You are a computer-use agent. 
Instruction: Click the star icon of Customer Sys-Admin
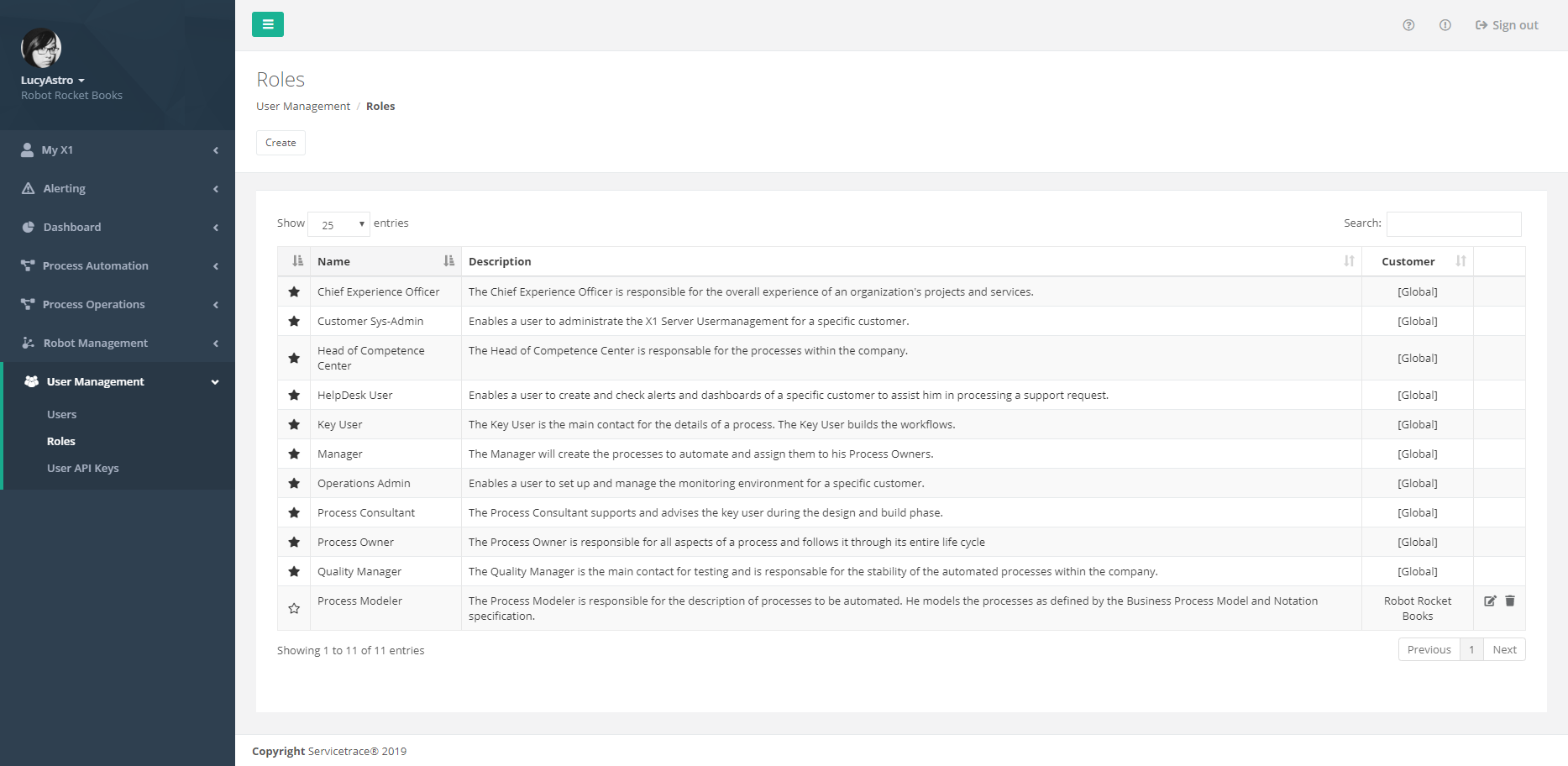click(x=294, y=321)
